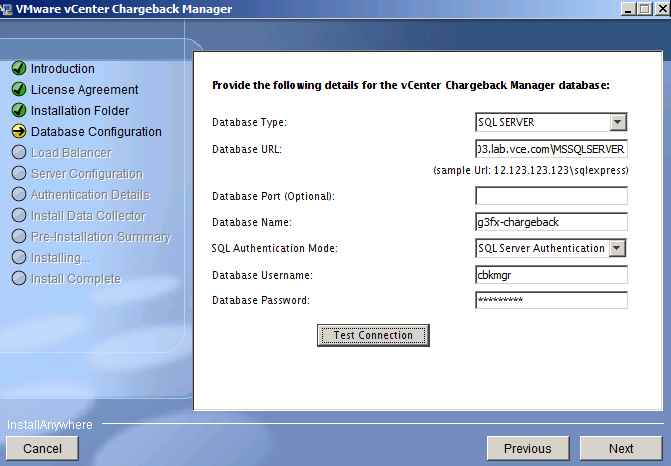Click the empty circle icon beside Load Balancer

19,152
